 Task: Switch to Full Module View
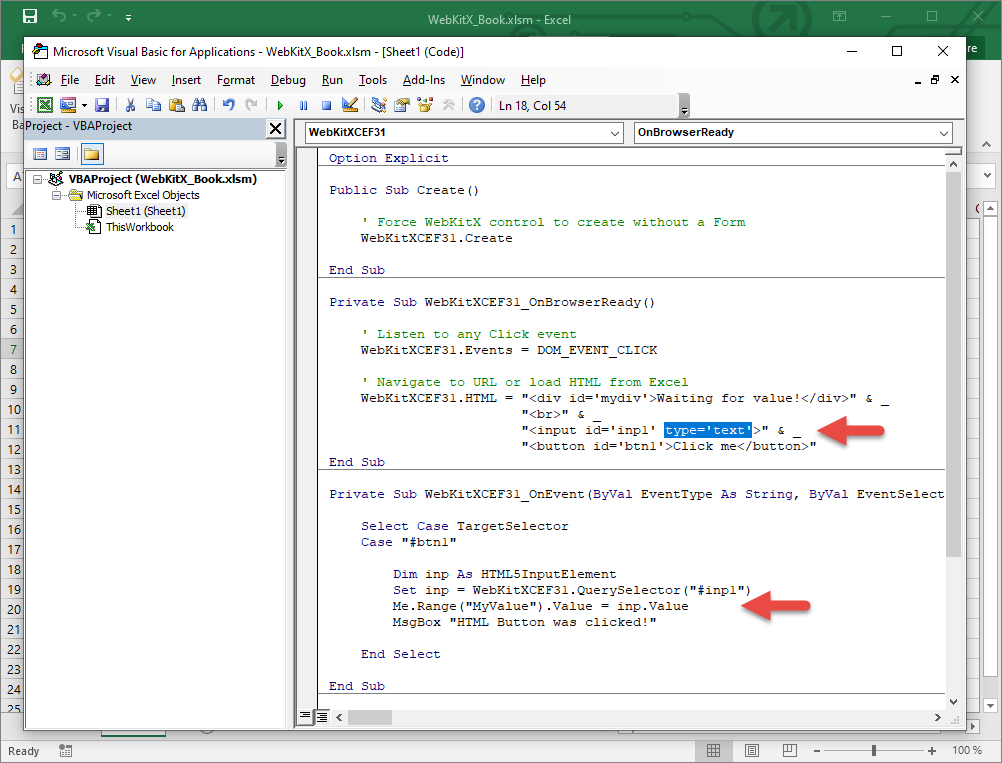click(x=321, y=716)
